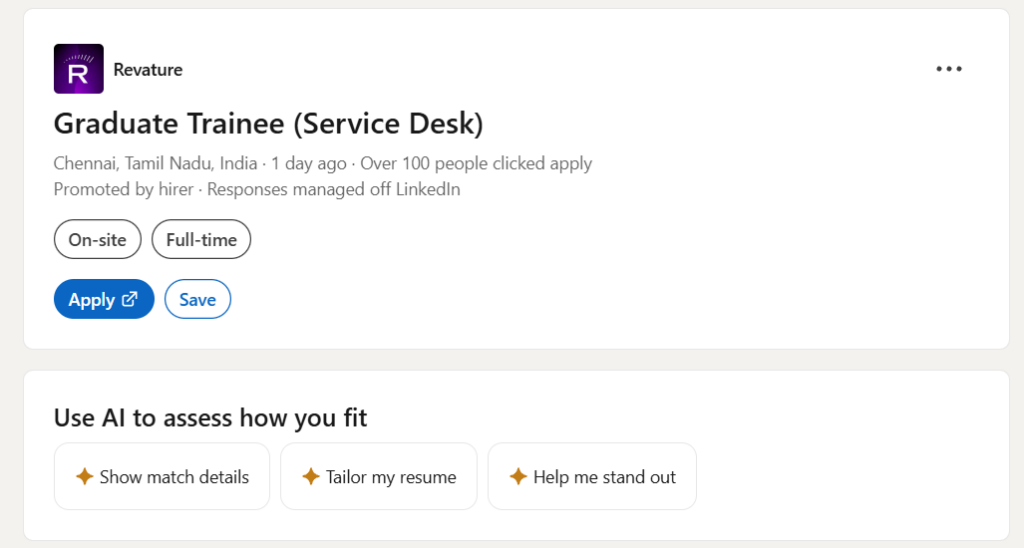Click the sparkle icon on Help me stand out

(x=518, y=477)
